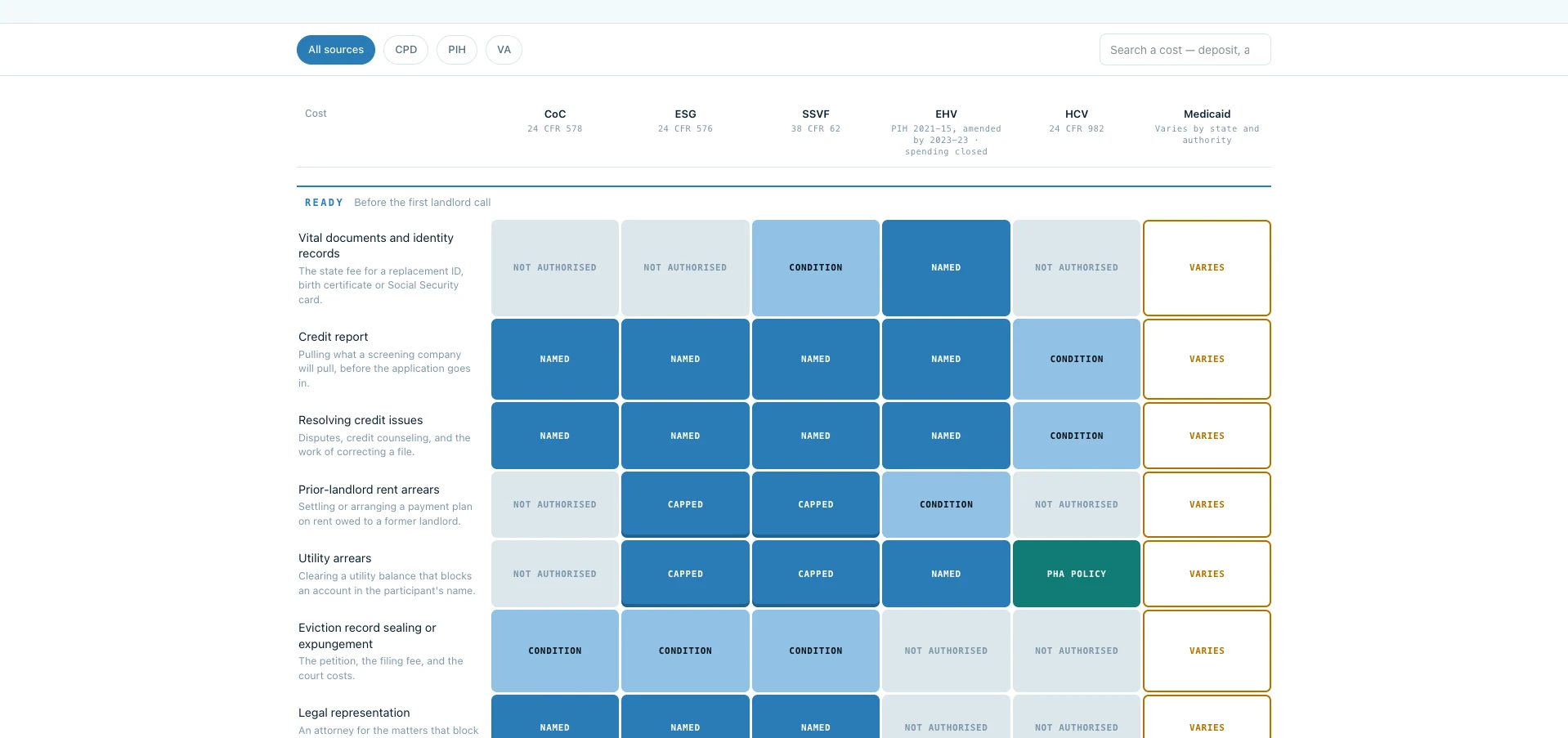Screen dimensions: 1568x738
Task: Open Eviction record sealing ESG Condition cell
Action: [x=685, y=651]
